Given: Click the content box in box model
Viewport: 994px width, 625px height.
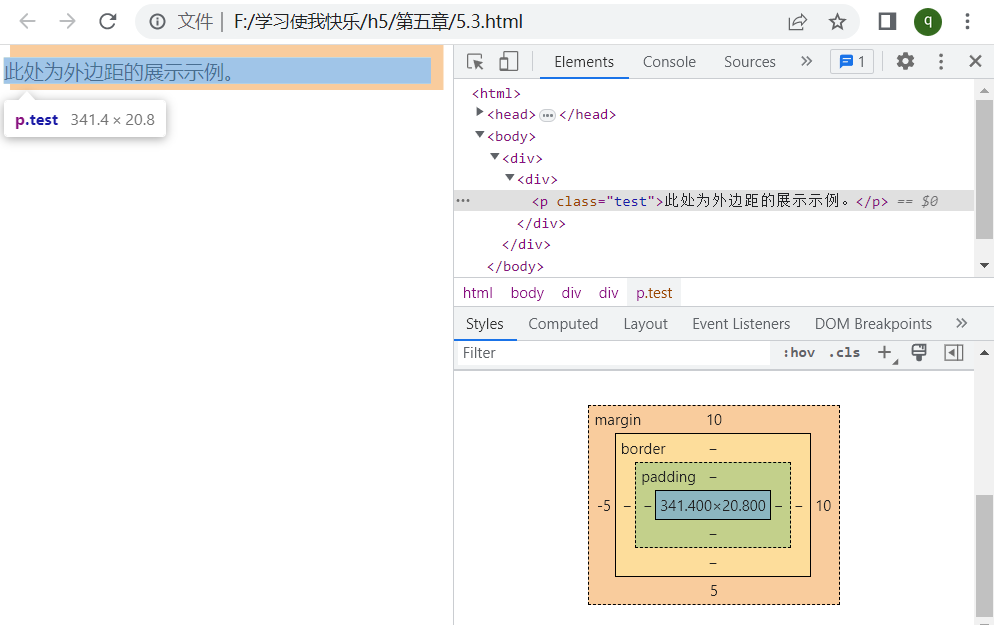Looking at the screenshot, I should tap(712, 506).
